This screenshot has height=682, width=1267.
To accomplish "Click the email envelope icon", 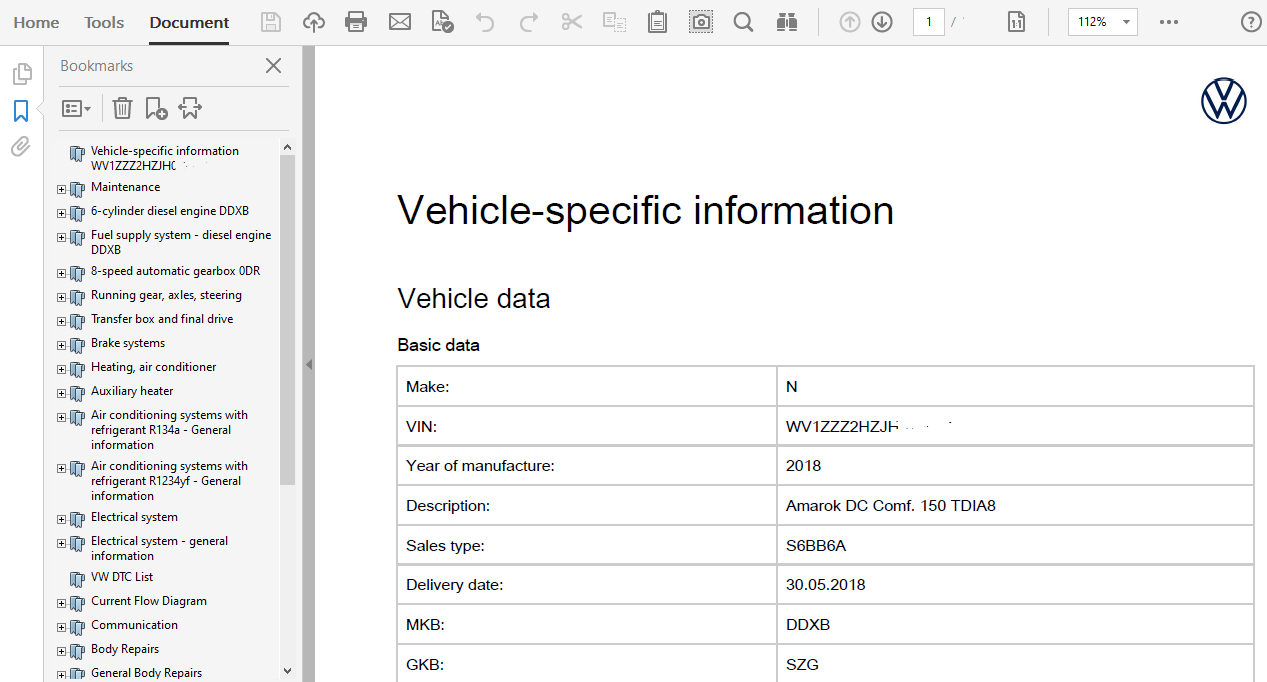I will tap(400, 22).
